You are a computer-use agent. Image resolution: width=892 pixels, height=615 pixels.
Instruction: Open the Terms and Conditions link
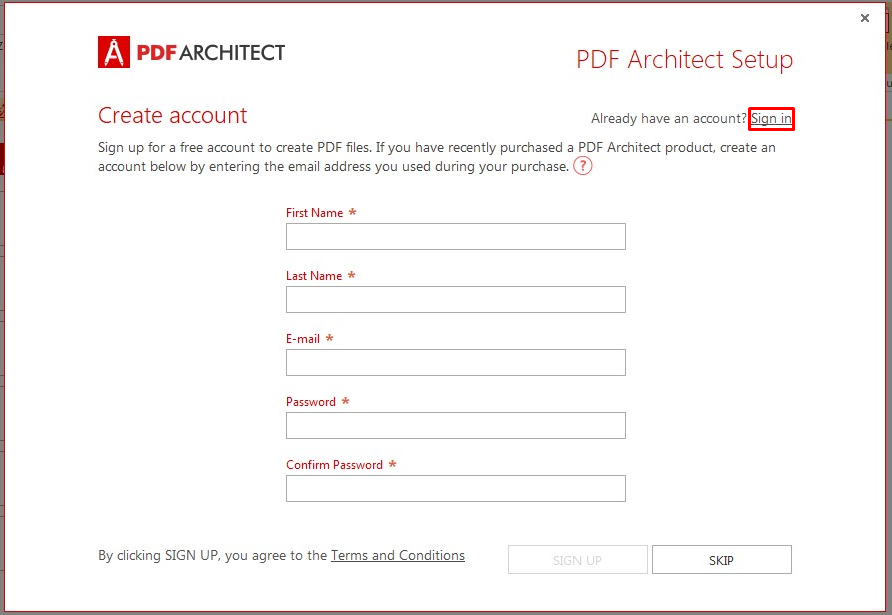click(x=398, y=555)
